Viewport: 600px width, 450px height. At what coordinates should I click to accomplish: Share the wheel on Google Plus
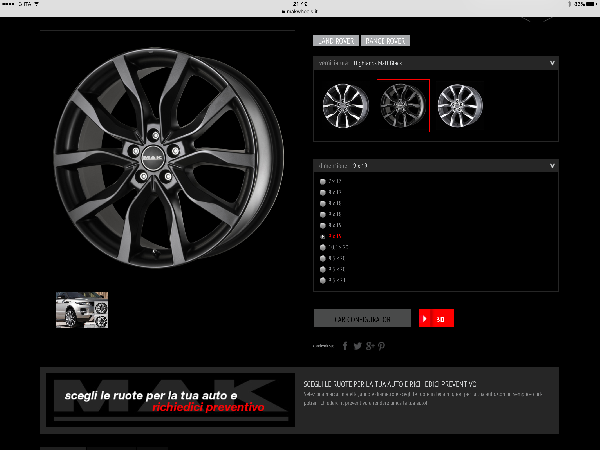click(370, 346)
